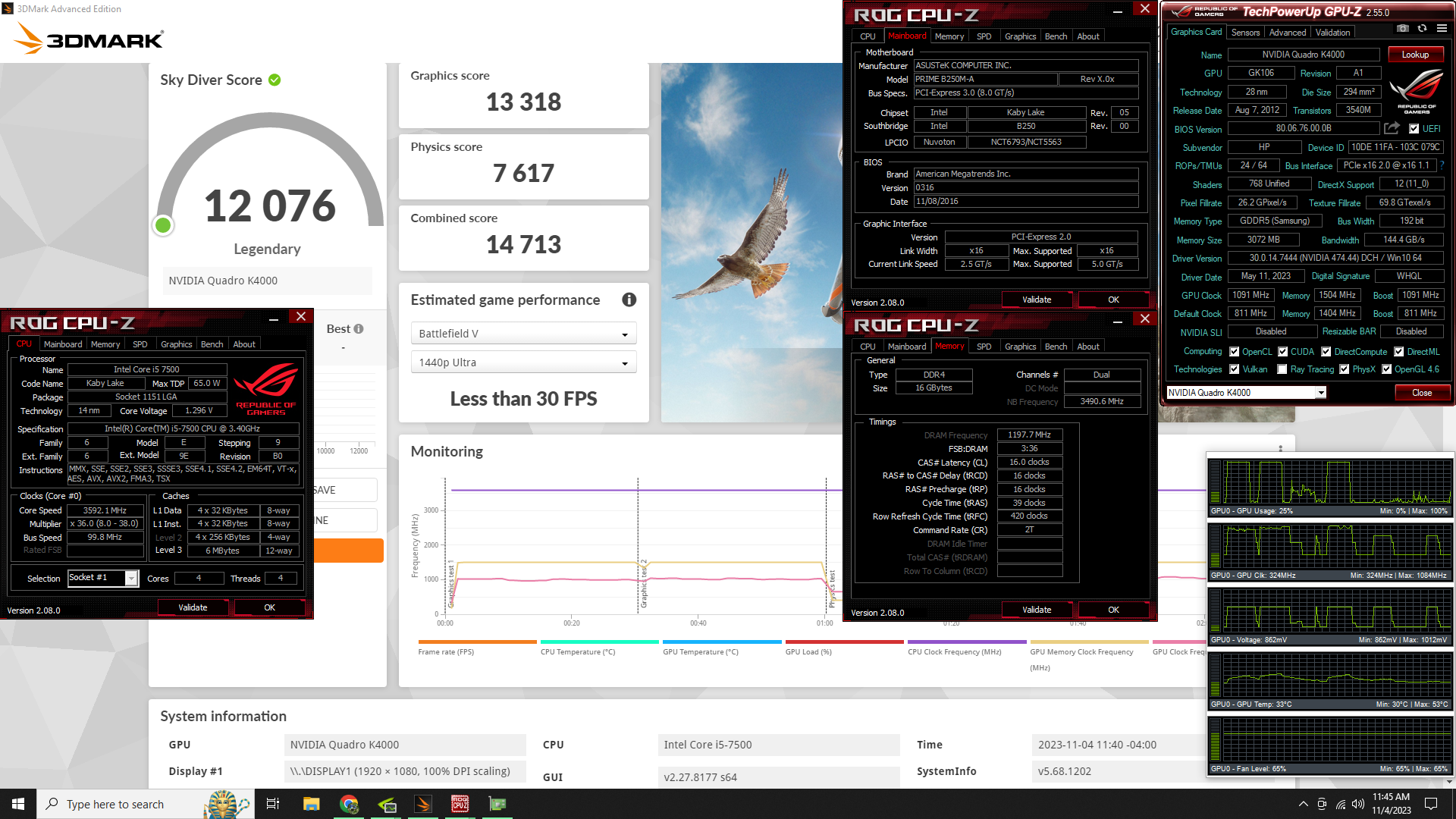Click the 3DMark logo
Viewport: 1456px width, 819px height.
coord(89,38)
